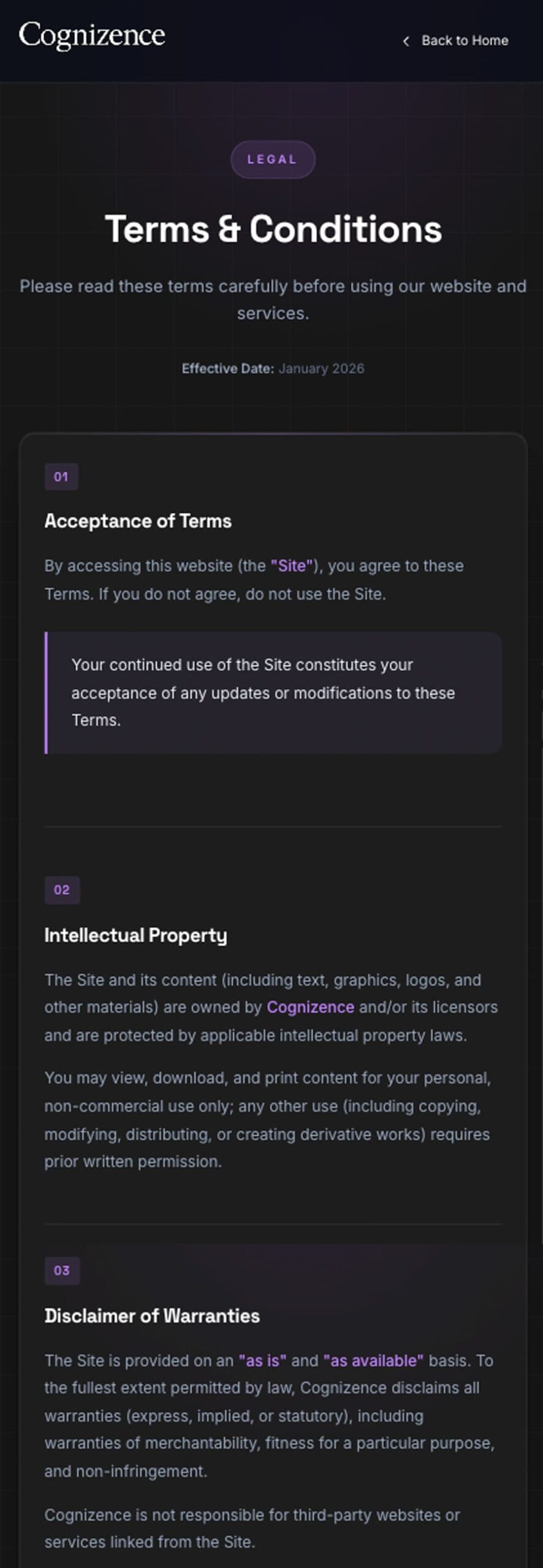Image resolution: width=543 pixels, height=1568 pixels.
Task: Click the purple quote accent bar
Action: (46, 692)
